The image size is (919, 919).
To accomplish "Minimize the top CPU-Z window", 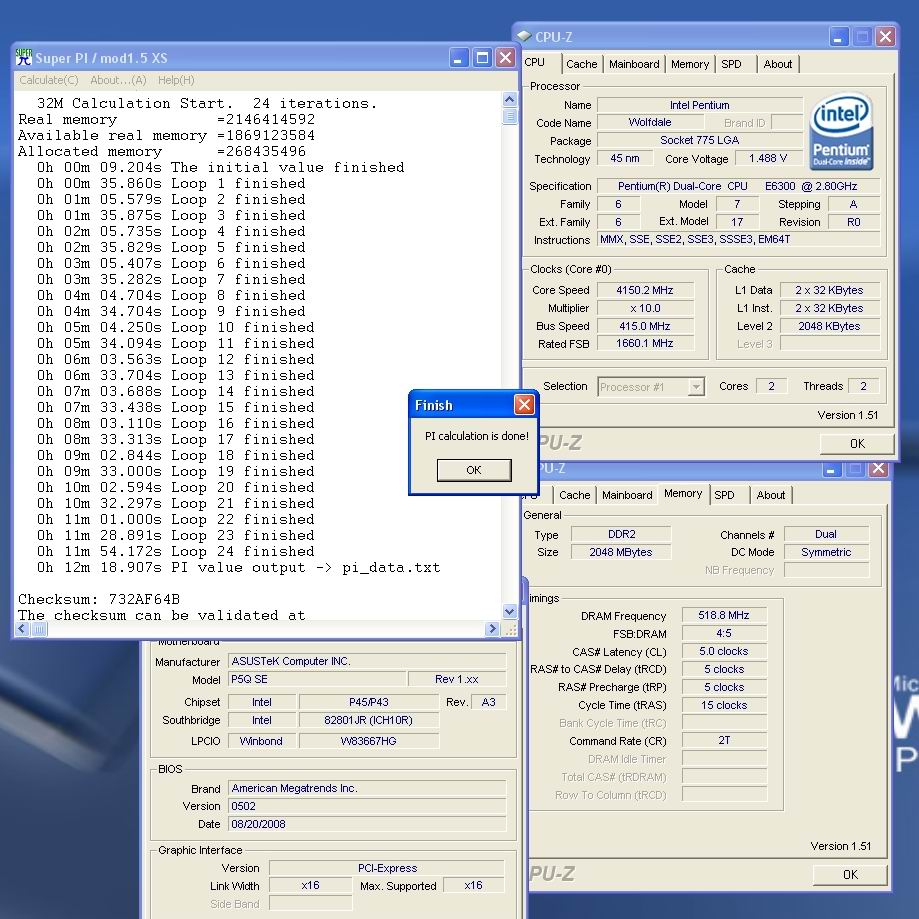I will (839, 37).
